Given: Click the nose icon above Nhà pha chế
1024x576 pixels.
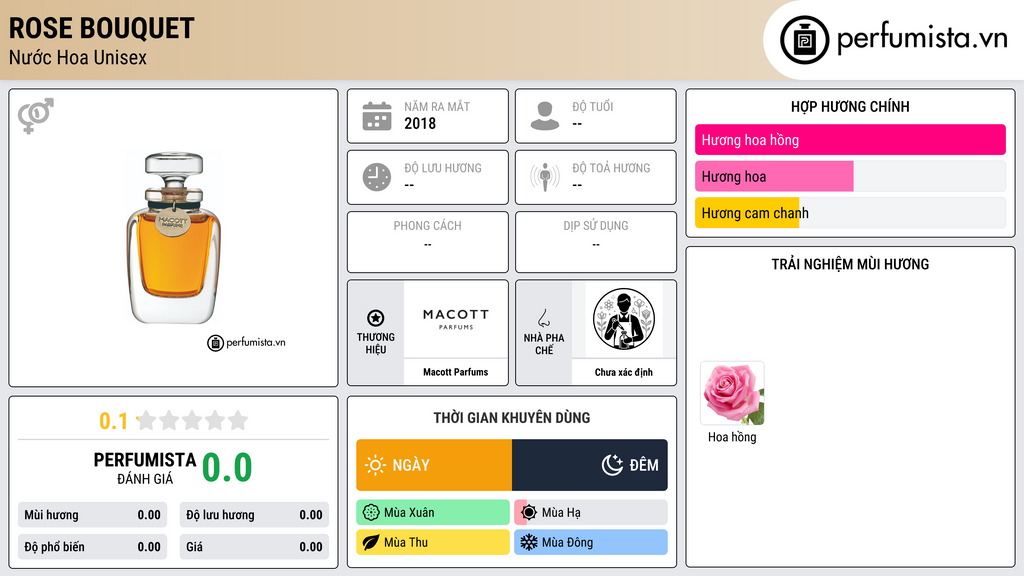Looking at the screenshot, I should 543,318.
